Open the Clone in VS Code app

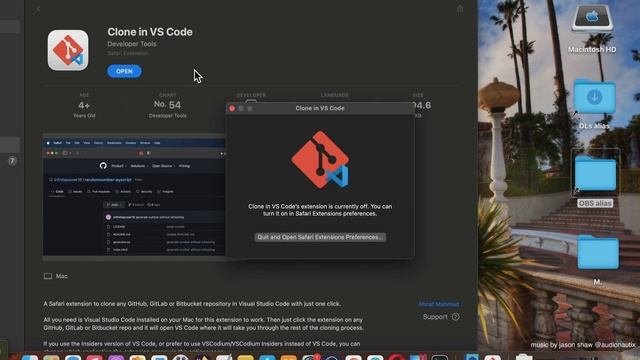[124, 71]
